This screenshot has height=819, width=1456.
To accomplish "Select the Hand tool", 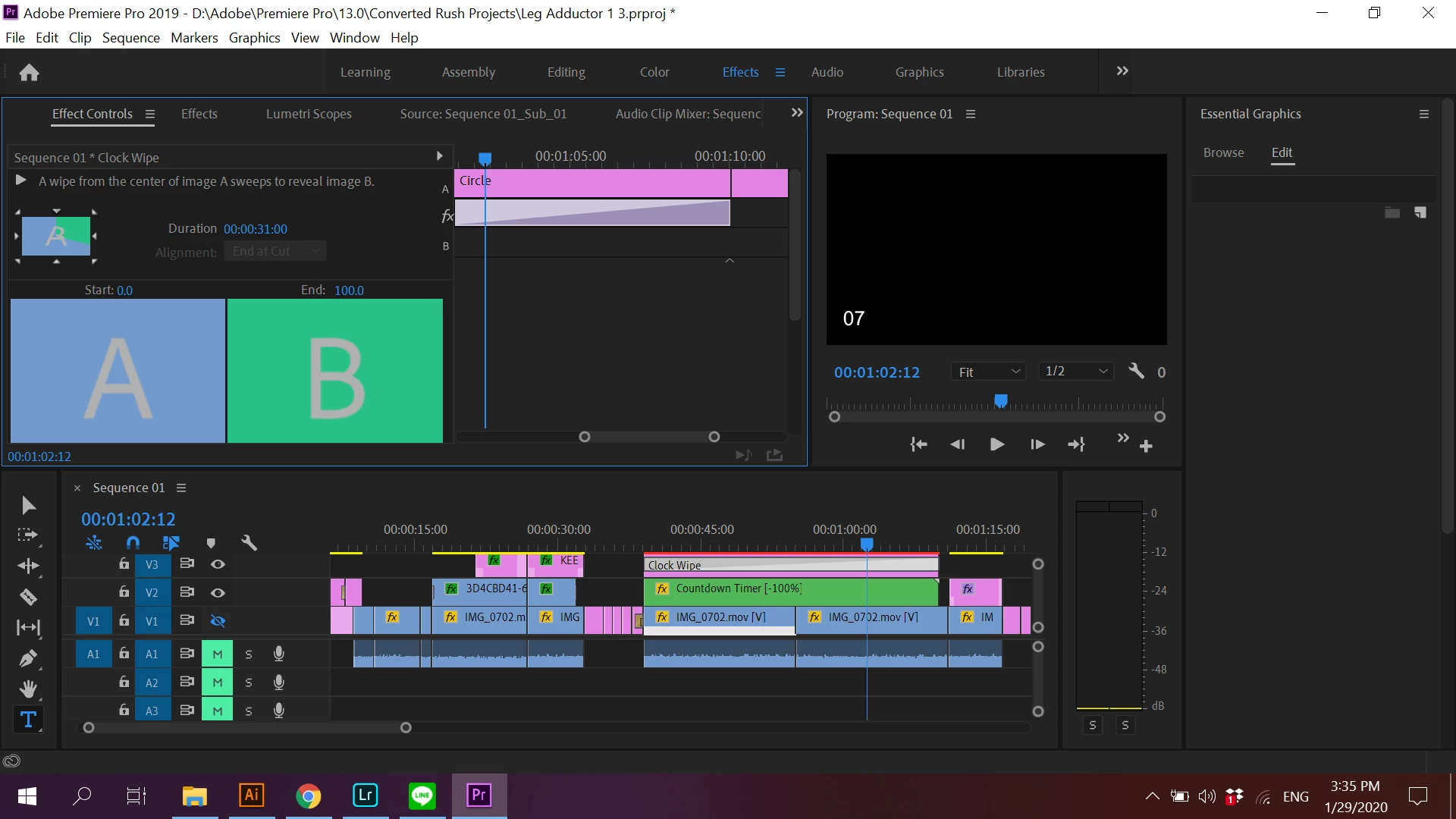I will (28, 689).
